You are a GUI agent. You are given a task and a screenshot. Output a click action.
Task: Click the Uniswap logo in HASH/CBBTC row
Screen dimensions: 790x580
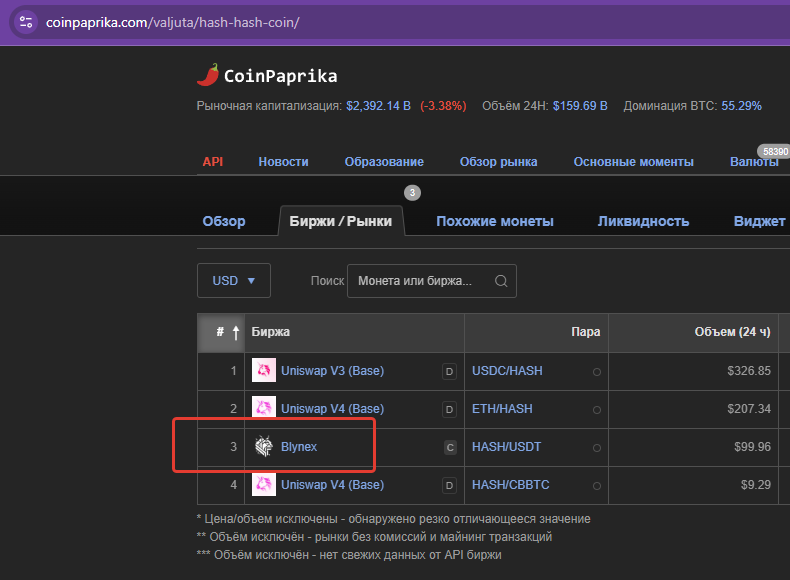tap(264, 485)
